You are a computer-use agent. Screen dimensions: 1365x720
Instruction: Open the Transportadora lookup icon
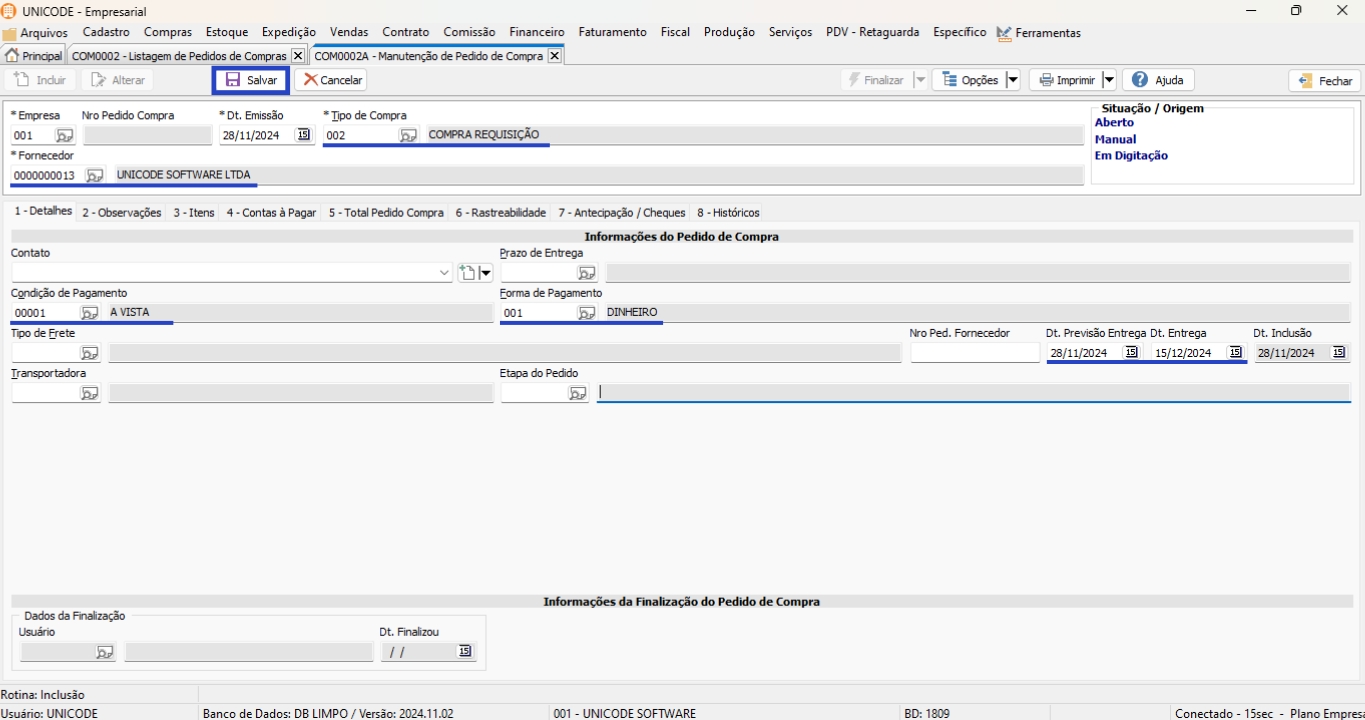pyautogui.click(x=90, y=393)
